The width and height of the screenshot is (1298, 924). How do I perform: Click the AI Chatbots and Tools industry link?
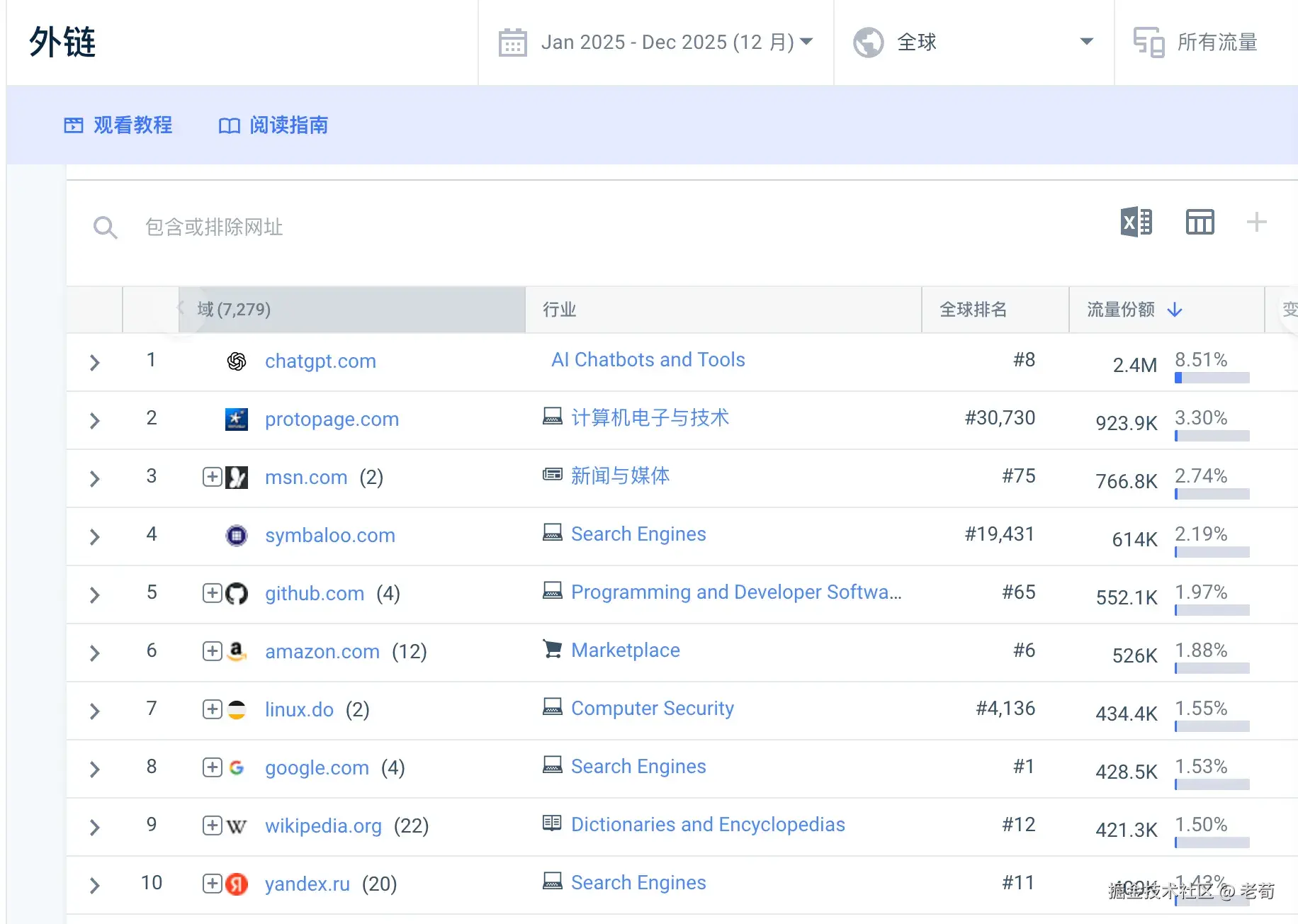(648, 360)
